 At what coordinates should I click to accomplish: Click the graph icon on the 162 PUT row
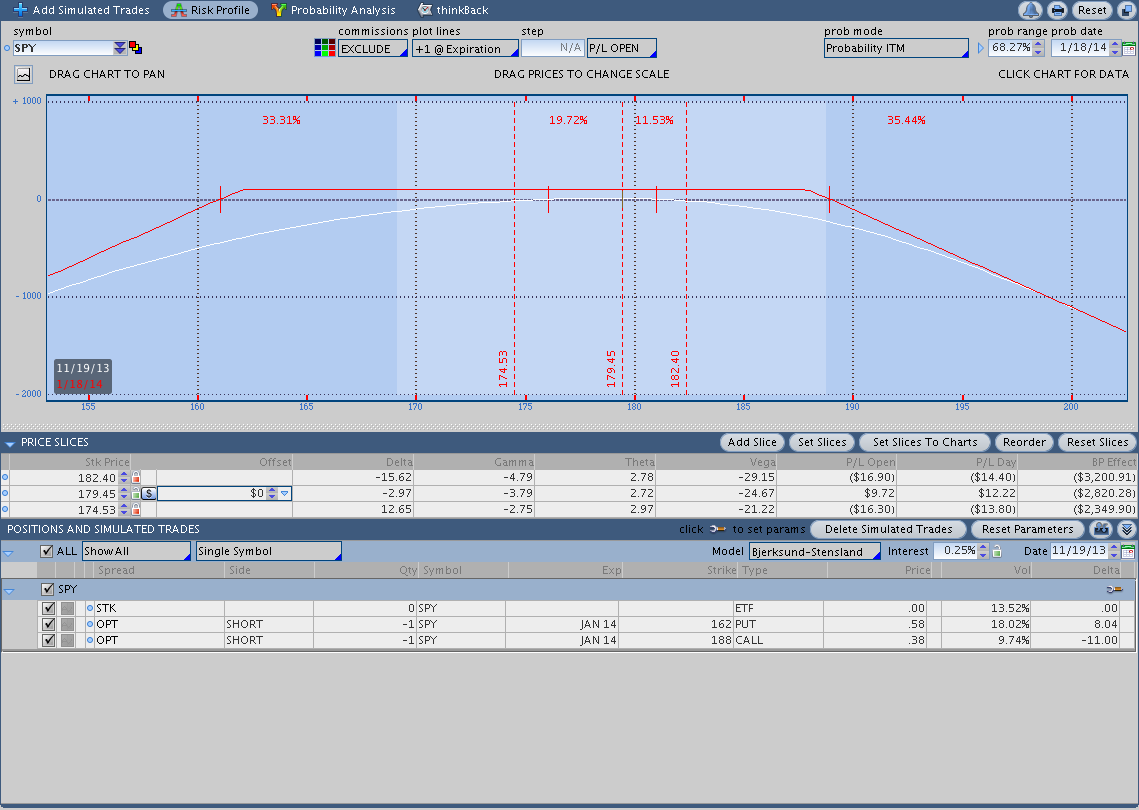(x=68, y=624)
